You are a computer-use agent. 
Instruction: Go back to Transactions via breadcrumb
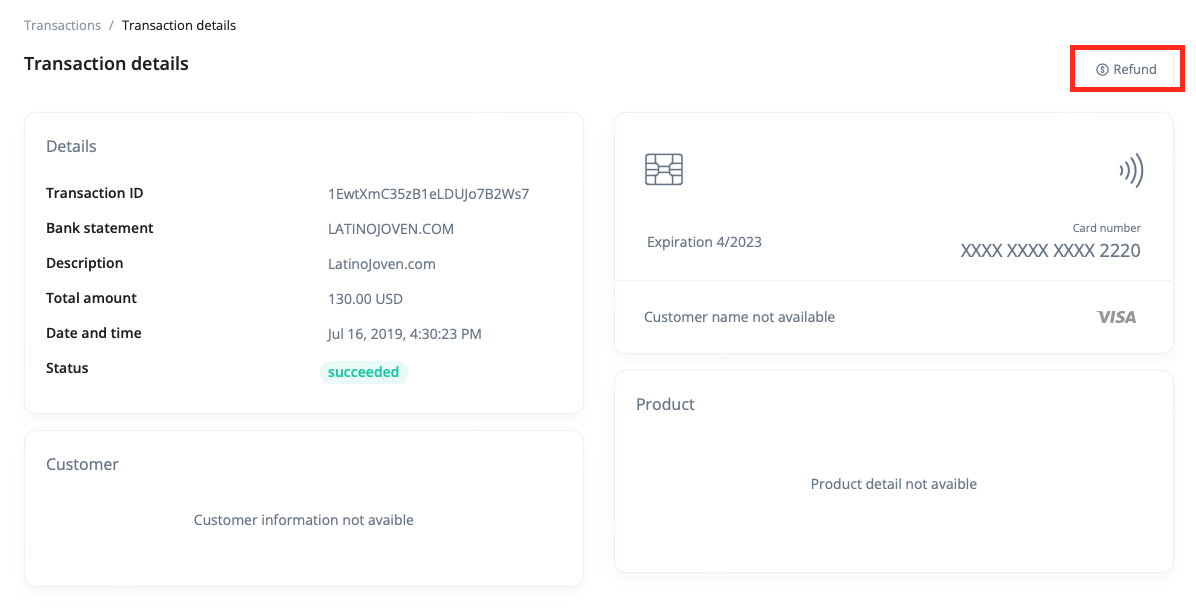coord(62,25)
